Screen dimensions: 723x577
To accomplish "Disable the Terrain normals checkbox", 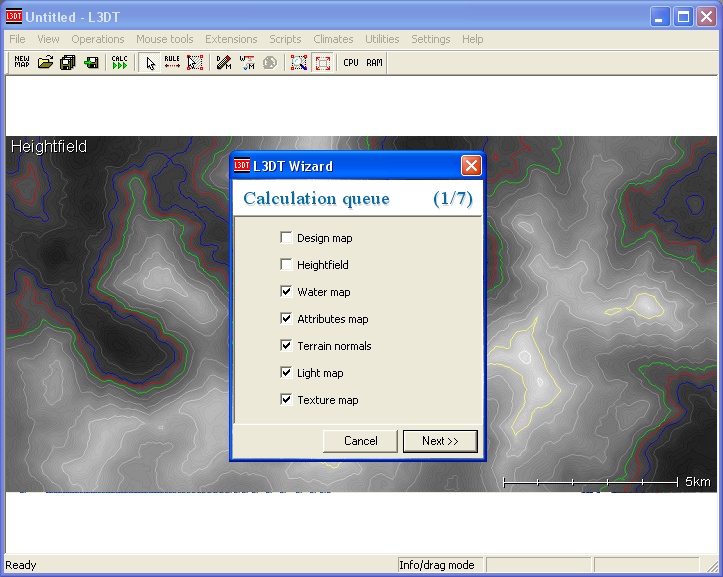I will pyautogui.click(x=287, y=346).
